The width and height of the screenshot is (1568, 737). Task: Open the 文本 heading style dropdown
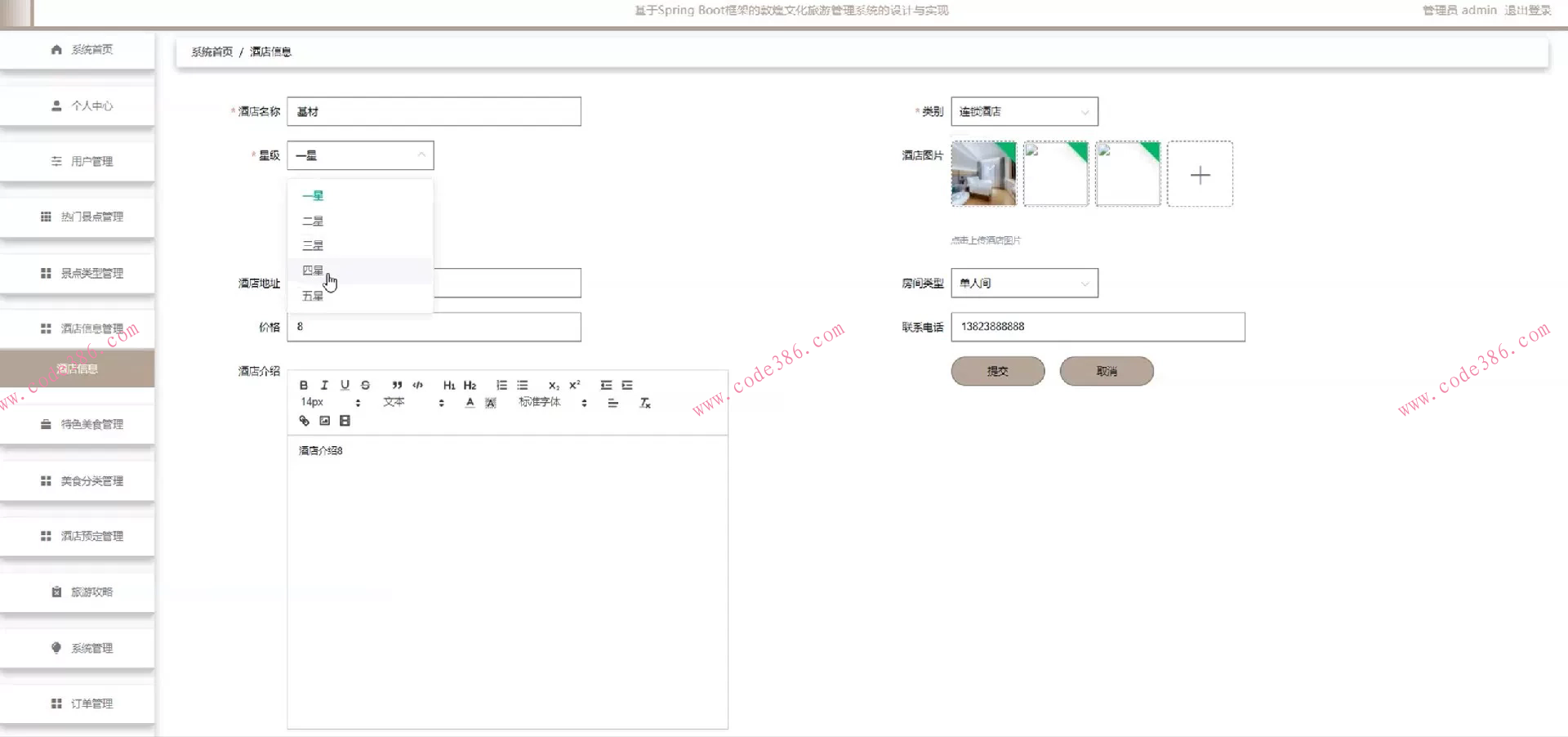click(x=413, y=403)
